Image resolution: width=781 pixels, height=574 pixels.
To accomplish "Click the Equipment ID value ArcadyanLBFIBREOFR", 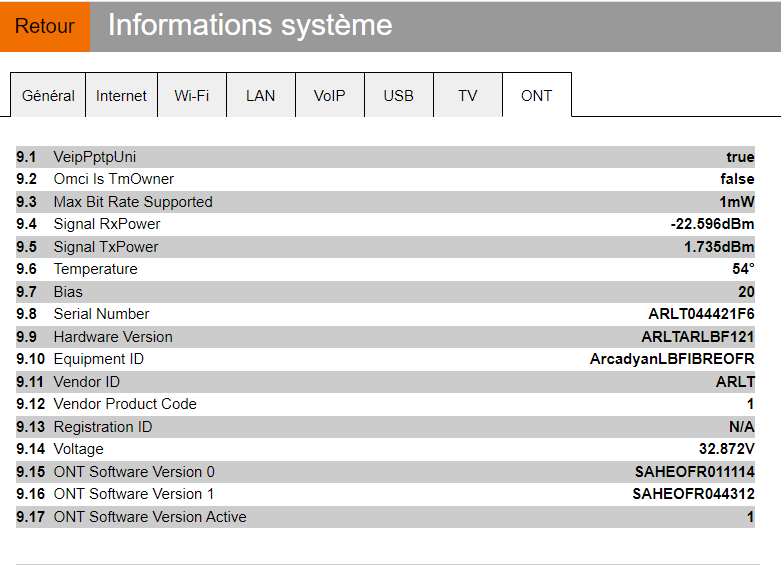I will pyautogui.click(x=672, y=359).
